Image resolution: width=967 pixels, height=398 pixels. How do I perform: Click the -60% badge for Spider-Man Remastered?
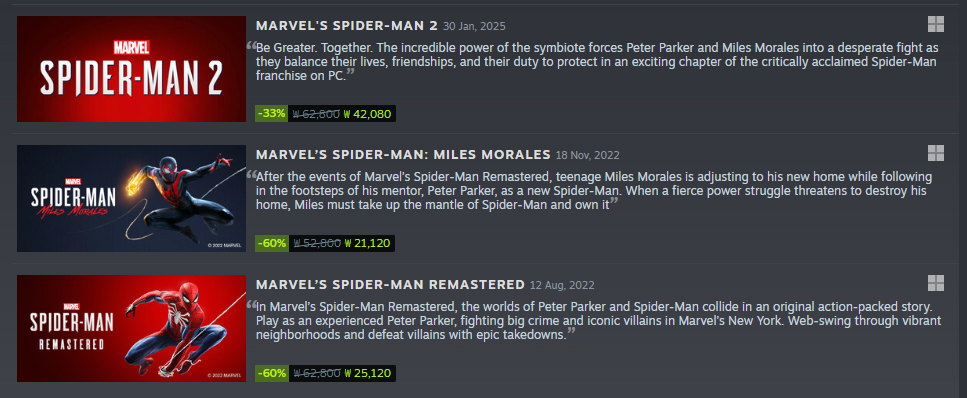click(x=271, y=373)
